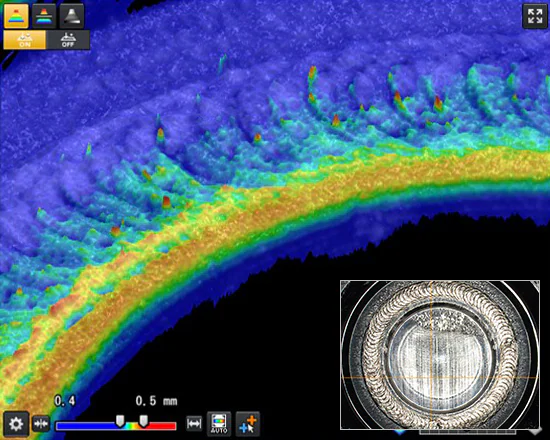Click the upper color-scale handle near 0.5

coord(143,421)
